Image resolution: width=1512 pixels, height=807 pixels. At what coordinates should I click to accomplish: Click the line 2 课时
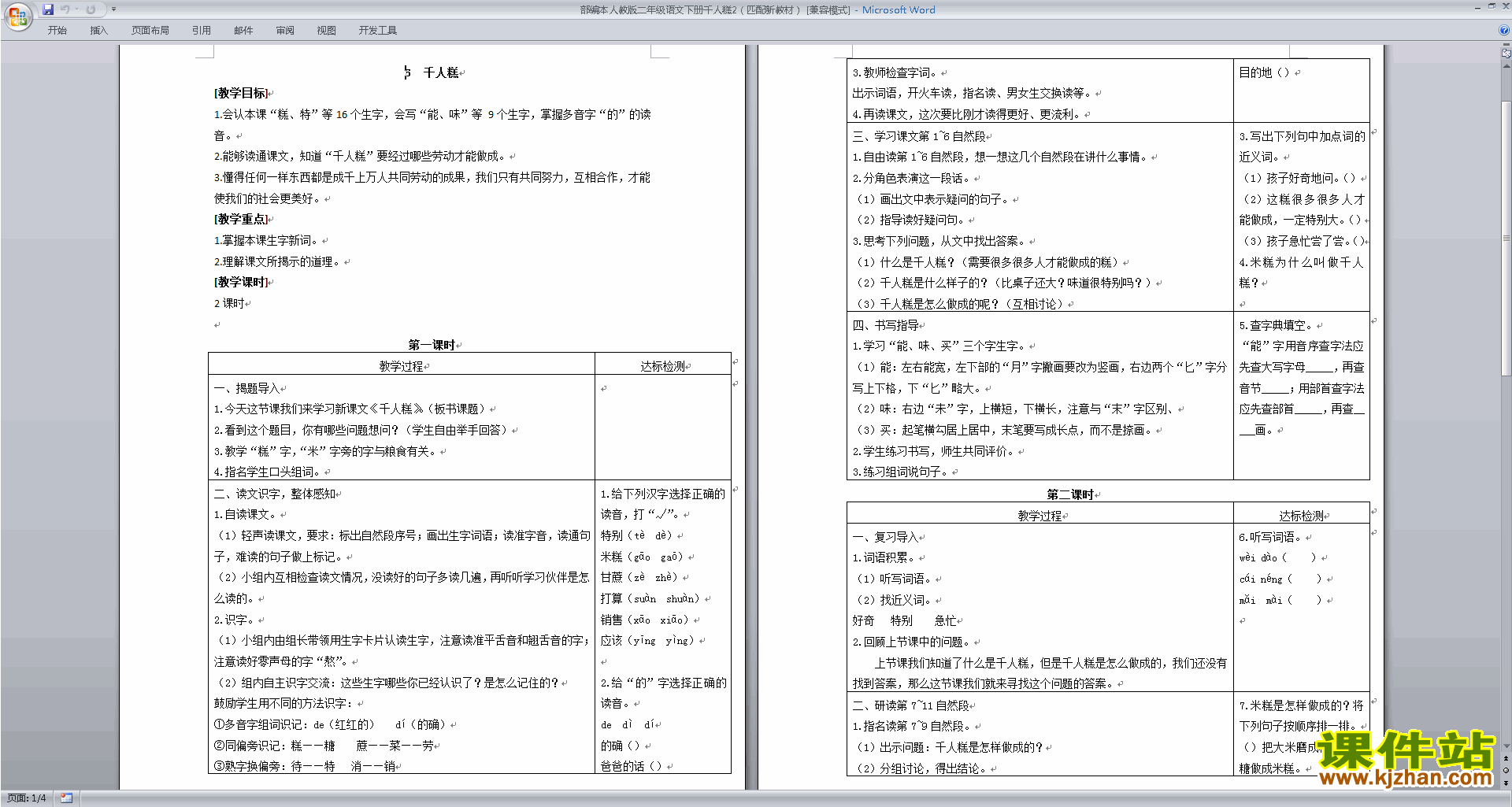pyautogui.click(x=229, y=303)
